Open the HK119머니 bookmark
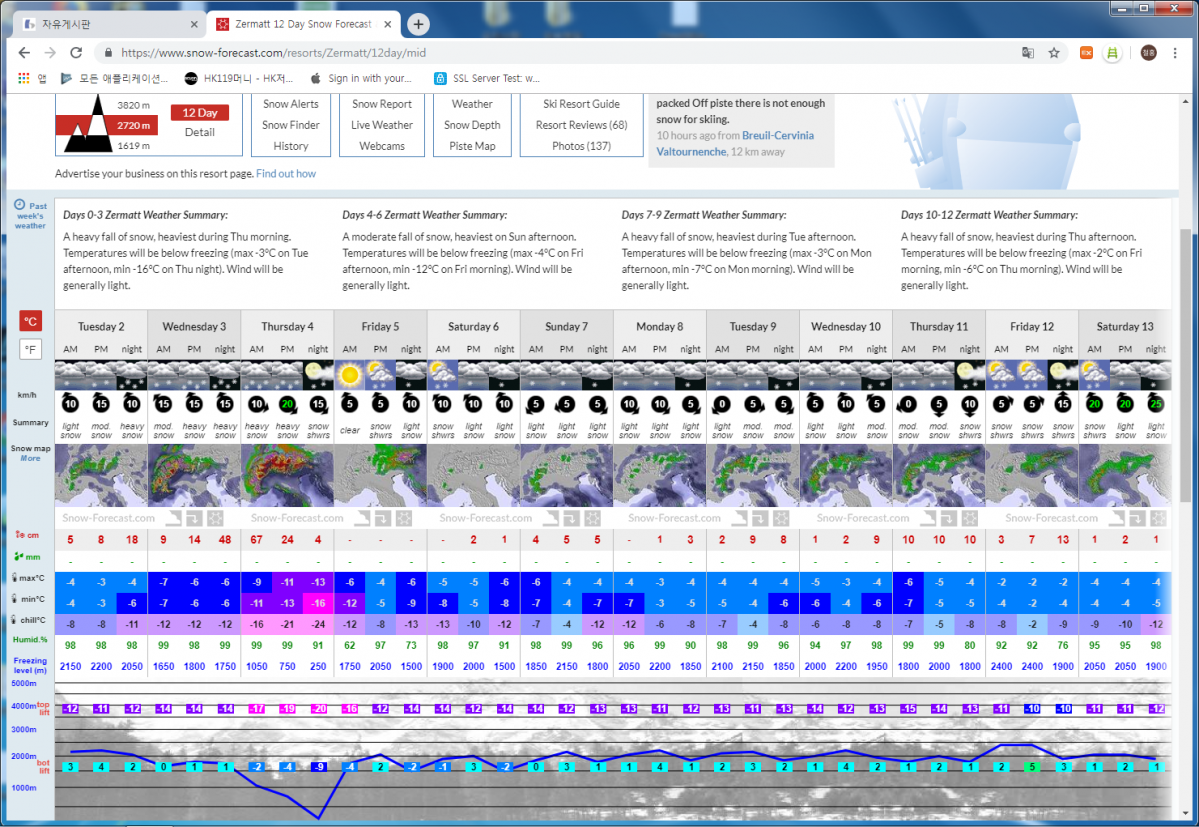This screenshot has width=1199, height=827. coord(239,78)
